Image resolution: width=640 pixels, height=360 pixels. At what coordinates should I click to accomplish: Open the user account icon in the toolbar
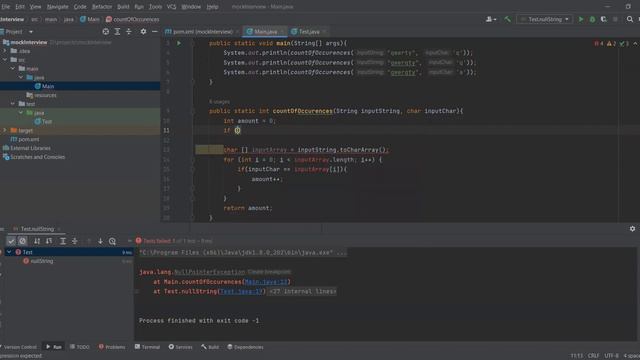coord(491,19)
